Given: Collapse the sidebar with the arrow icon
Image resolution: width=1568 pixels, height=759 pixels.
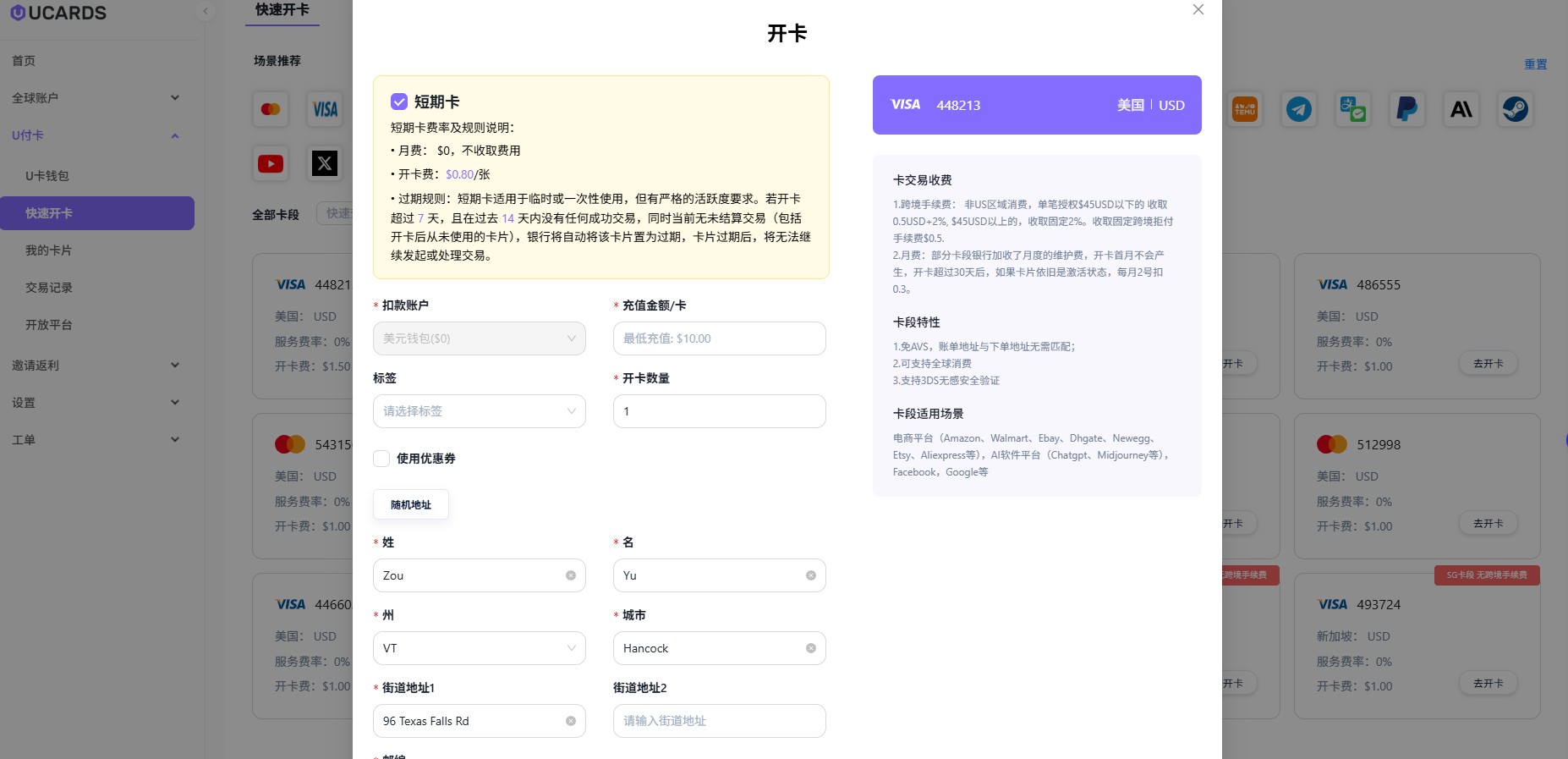Looking at the screenshot, I should click(x=205, y=11).
